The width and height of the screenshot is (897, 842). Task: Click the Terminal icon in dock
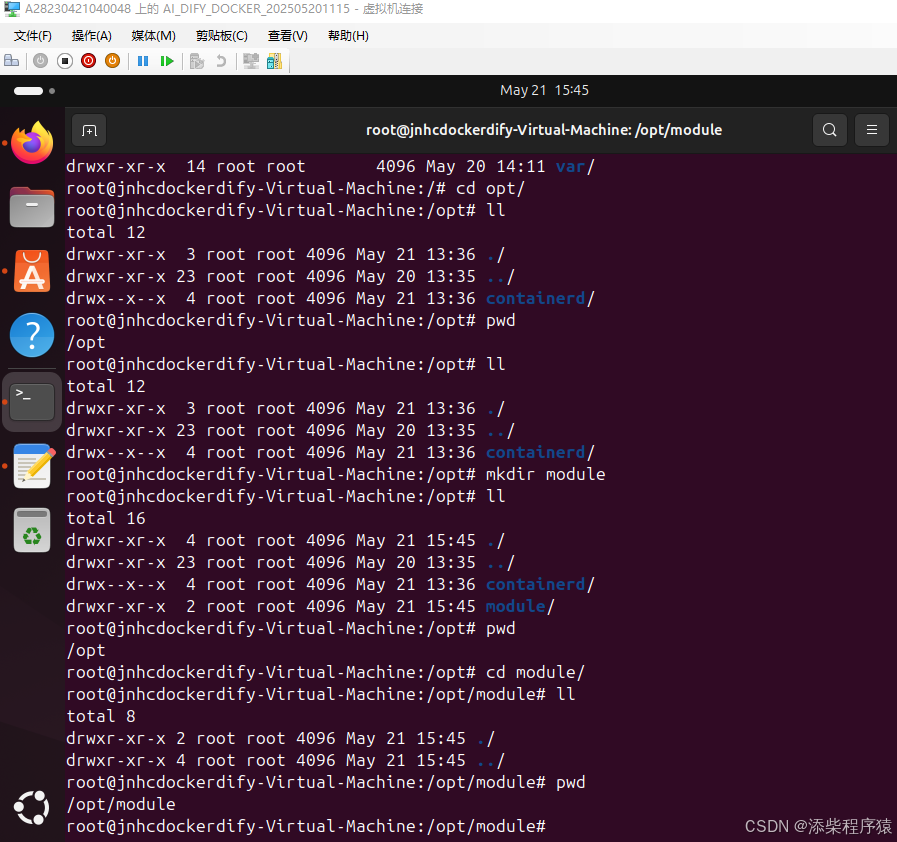[x=32, y=402]
